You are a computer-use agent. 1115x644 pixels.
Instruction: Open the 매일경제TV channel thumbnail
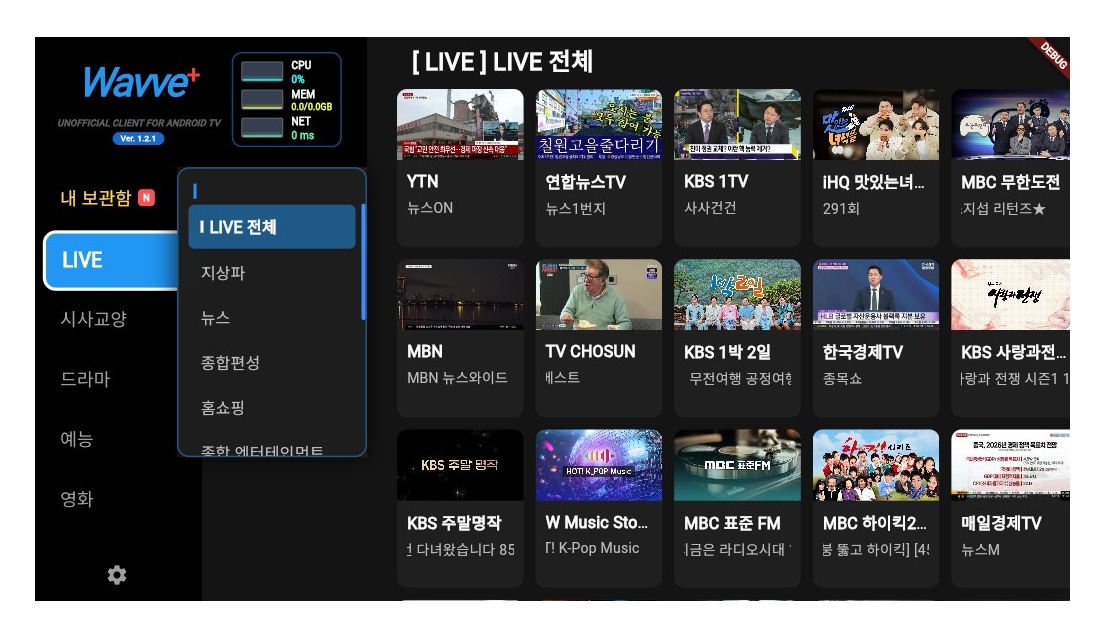click(x=1010, y=466)
